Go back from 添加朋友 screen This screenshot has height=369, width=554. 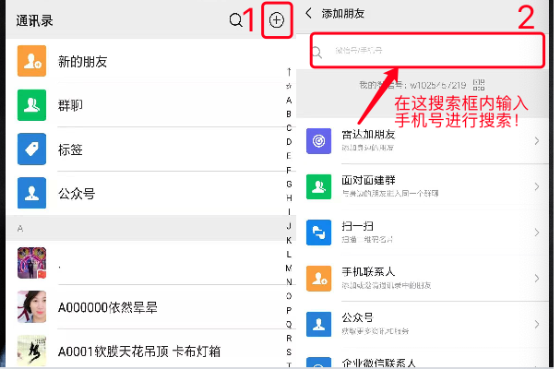tap(308, 13)
